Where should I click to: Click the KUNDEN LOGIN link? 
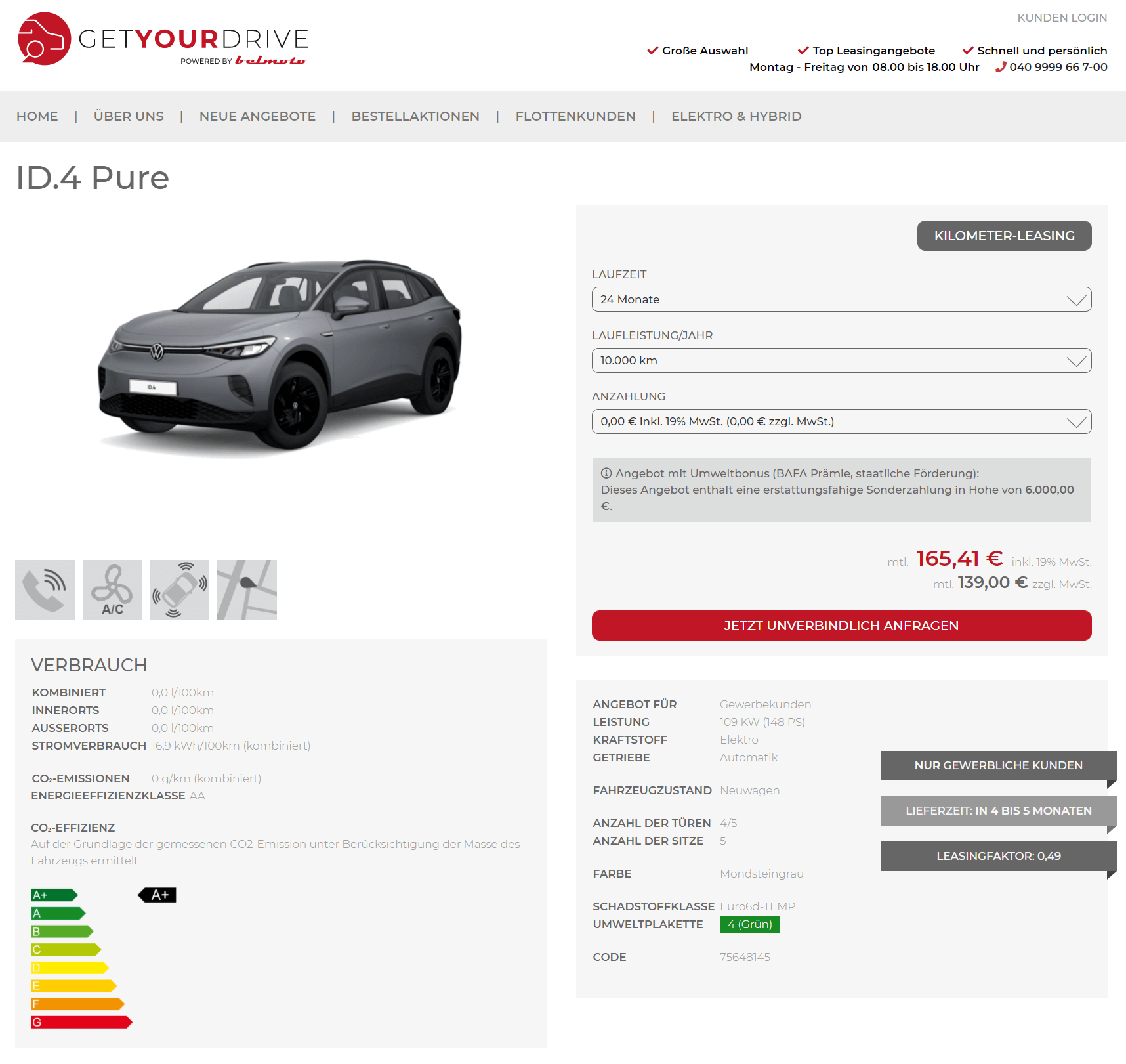[1062, 18]
